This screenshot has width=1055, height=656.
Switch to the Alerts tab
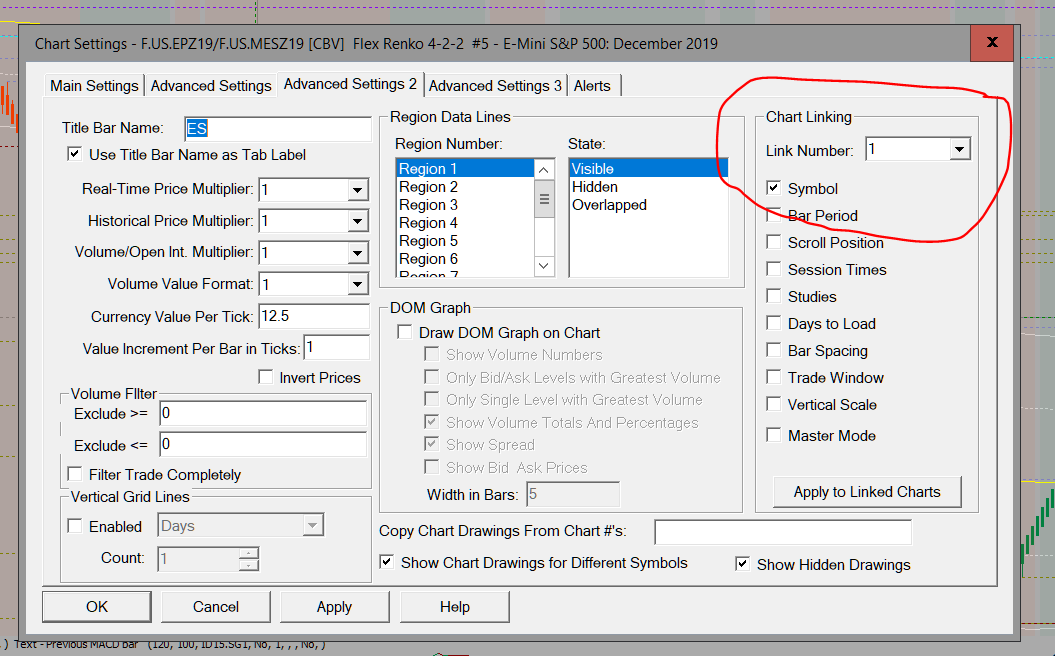point(592,85)
